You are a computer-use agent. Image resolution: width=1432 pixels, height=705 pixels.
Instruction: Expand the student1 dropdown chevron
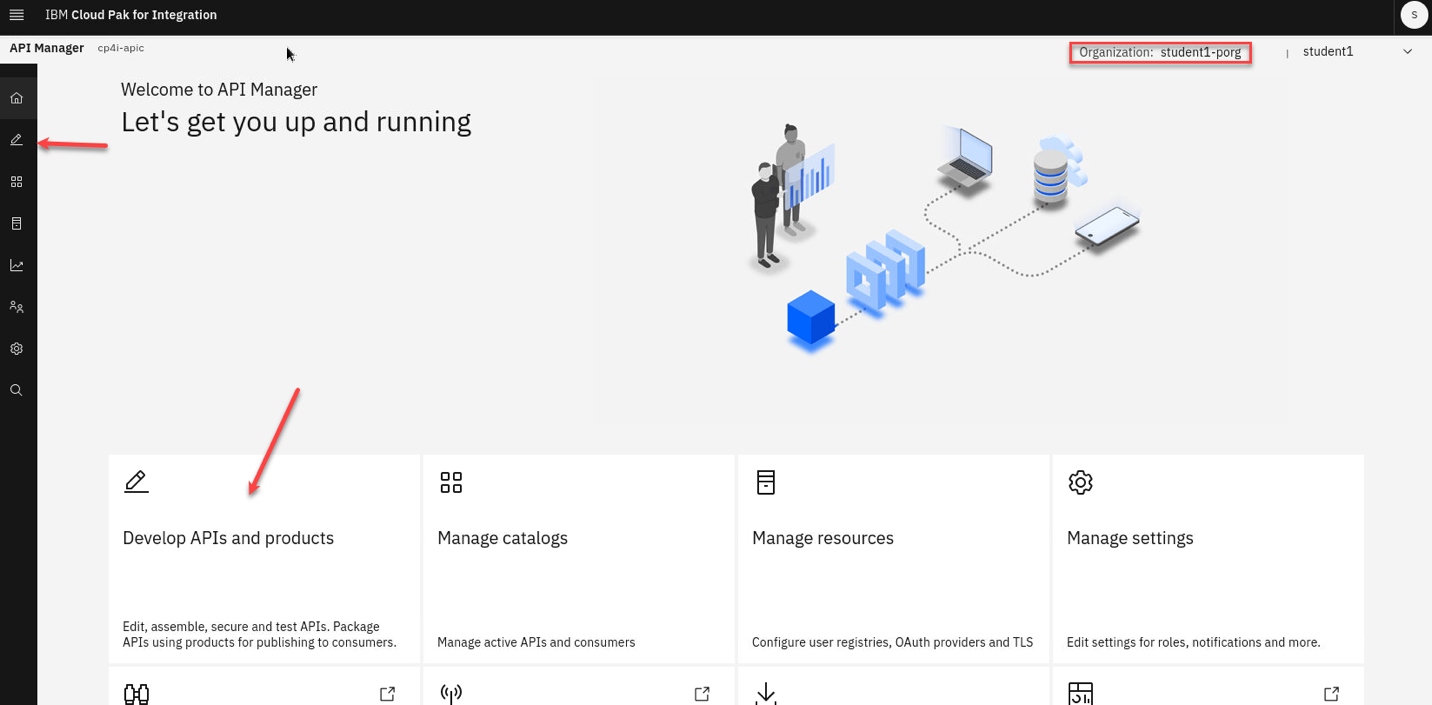[1407, 52]
